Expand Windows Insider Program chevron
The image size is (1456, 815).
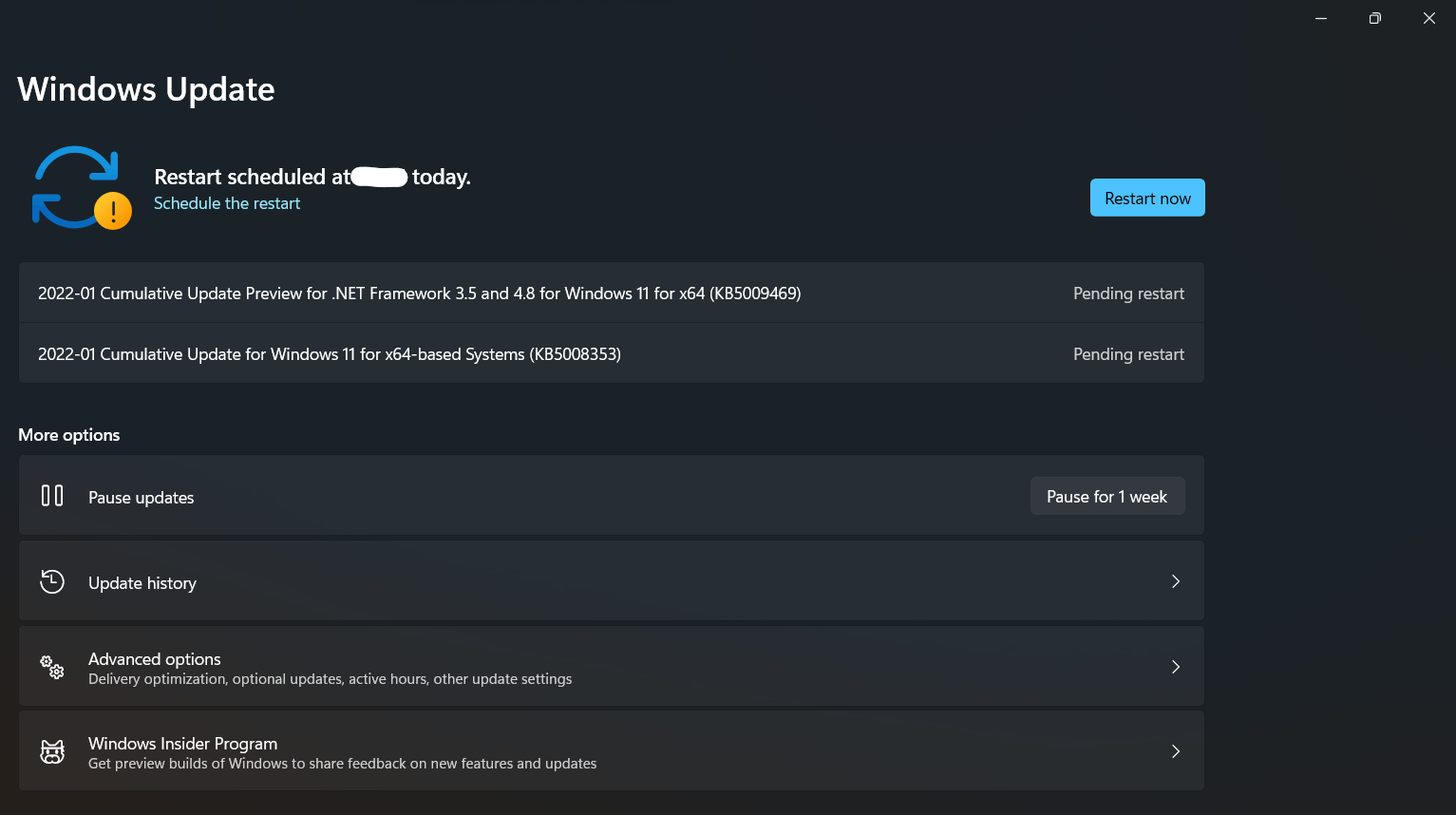(1176, 751)
